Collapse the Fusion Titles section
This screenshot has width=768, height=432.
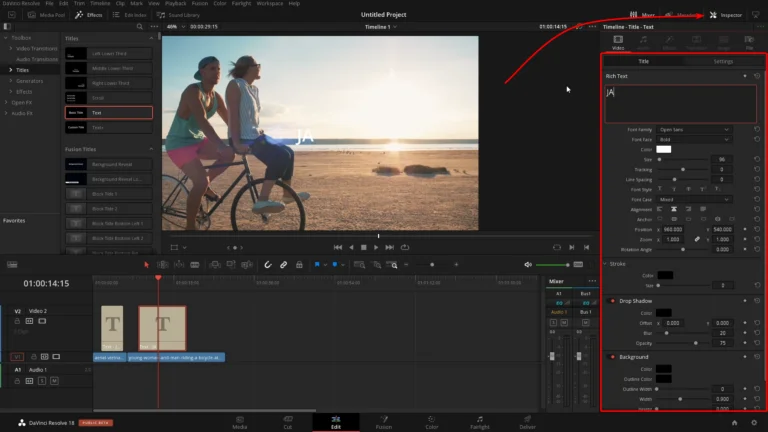click(x=151, y=149)
